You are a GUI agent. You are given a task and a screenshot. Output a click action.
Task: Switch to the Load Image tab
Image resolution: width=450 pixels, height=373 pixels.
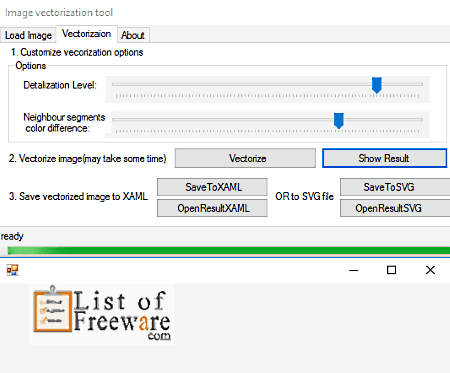(28, 35)
